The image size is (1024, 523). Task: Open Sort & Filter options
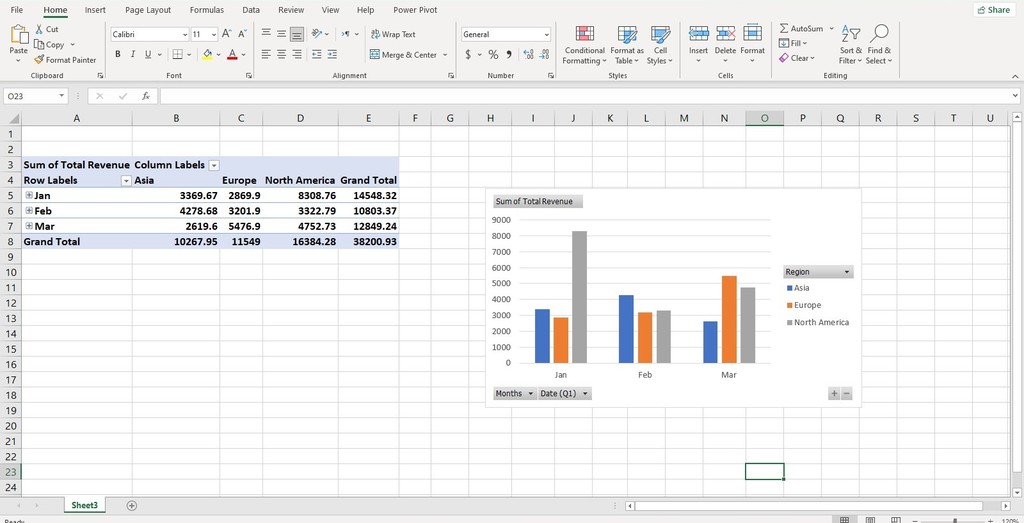point(850,45)
